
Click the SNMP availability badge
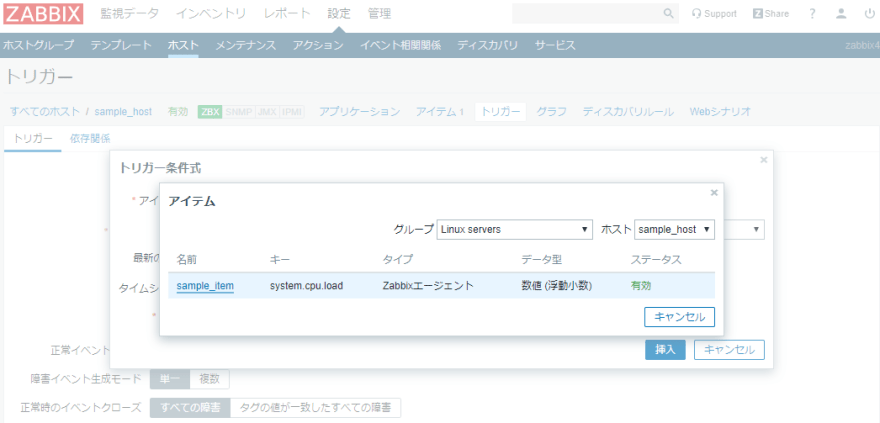[239, 112]
